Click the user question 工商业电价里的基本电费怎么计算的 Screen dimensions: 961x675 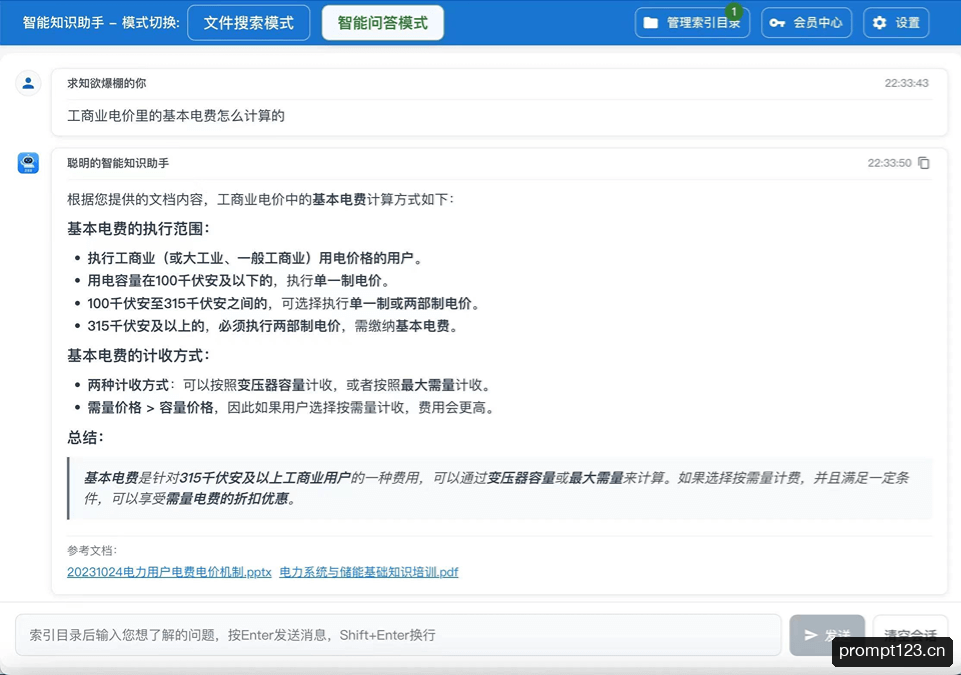(x=176, y=116)
